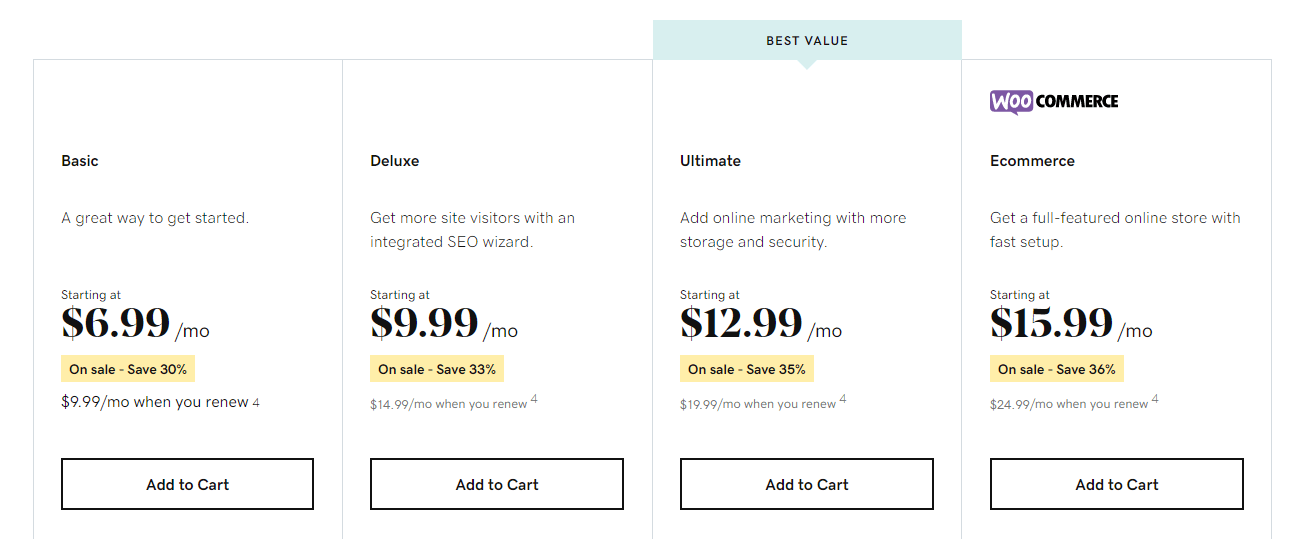1300x539 pixels.
Task: Click the $12.99 Ultimate price
Action: (x=741, y=324)
